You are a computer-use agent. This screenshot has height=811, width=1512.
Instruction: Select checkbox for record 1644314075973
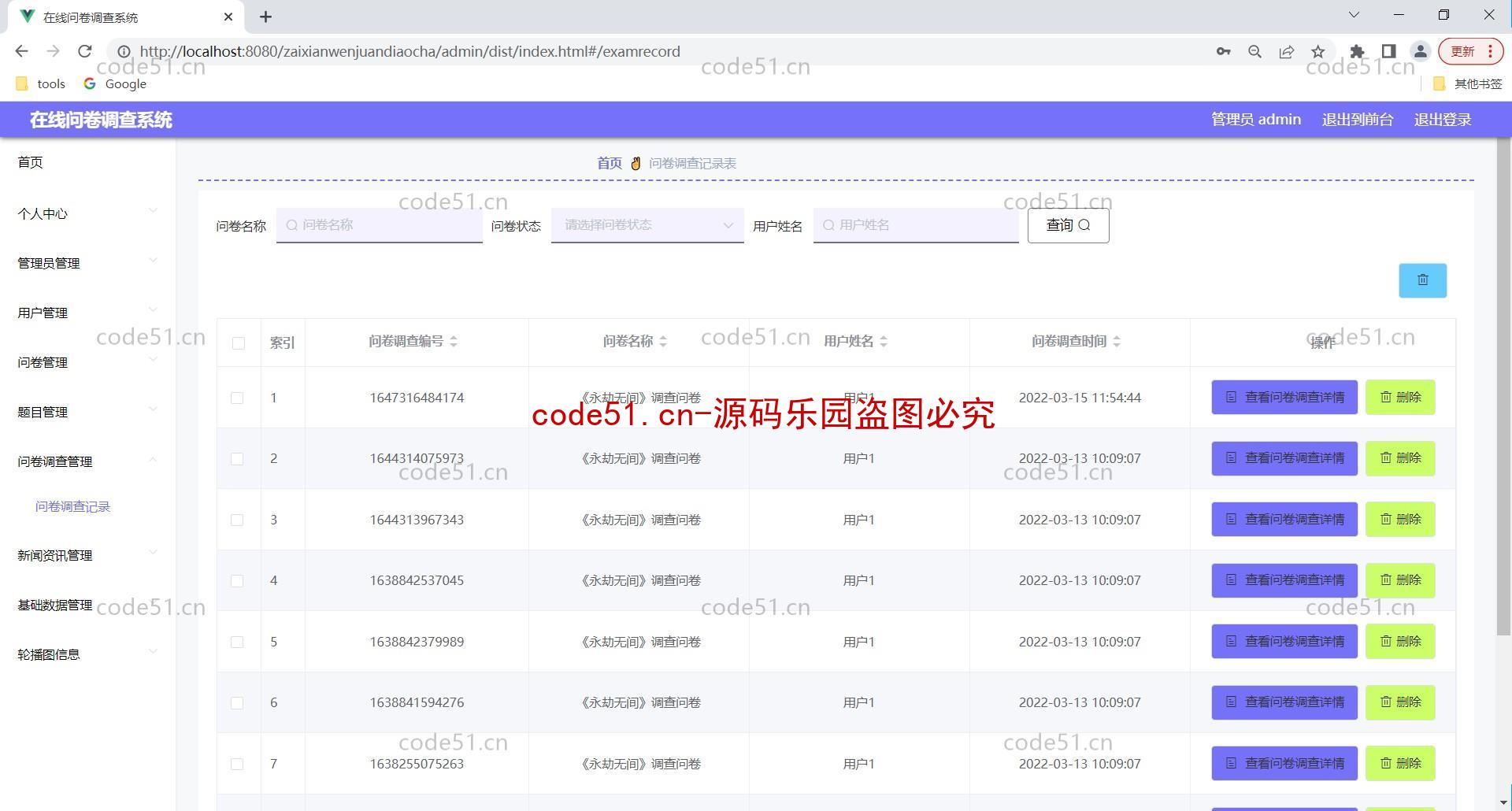click(x=237, y=458)
